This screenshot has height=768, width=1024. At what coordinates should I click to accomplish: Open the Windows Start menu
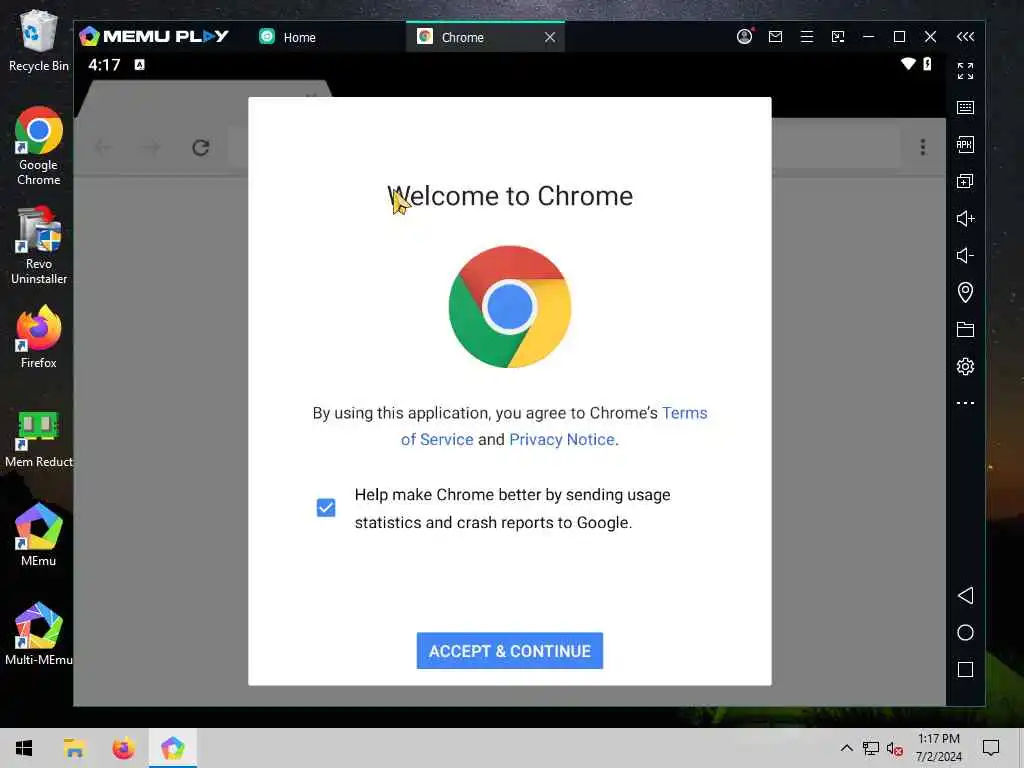[x=24, y=748]
